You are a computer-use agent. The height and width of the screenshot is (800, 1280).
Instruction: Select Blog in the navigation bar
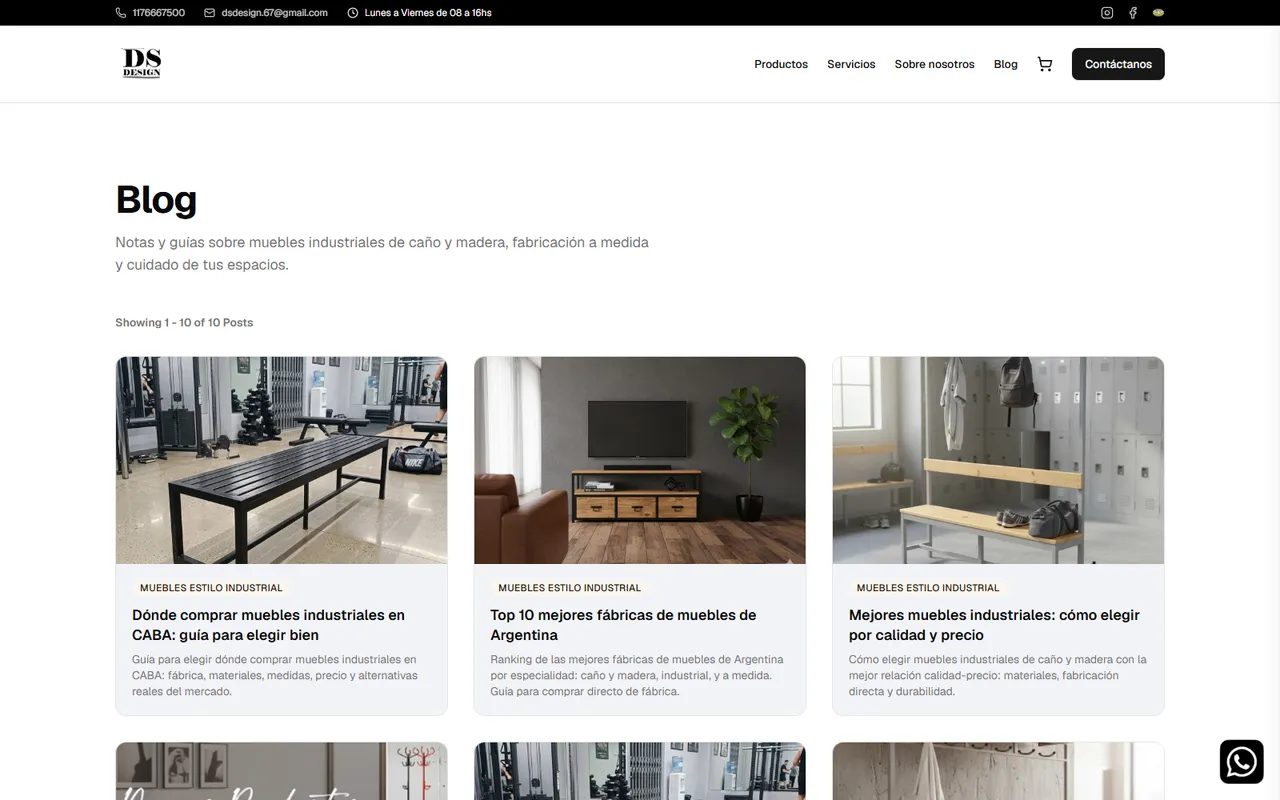point(1006,64)
